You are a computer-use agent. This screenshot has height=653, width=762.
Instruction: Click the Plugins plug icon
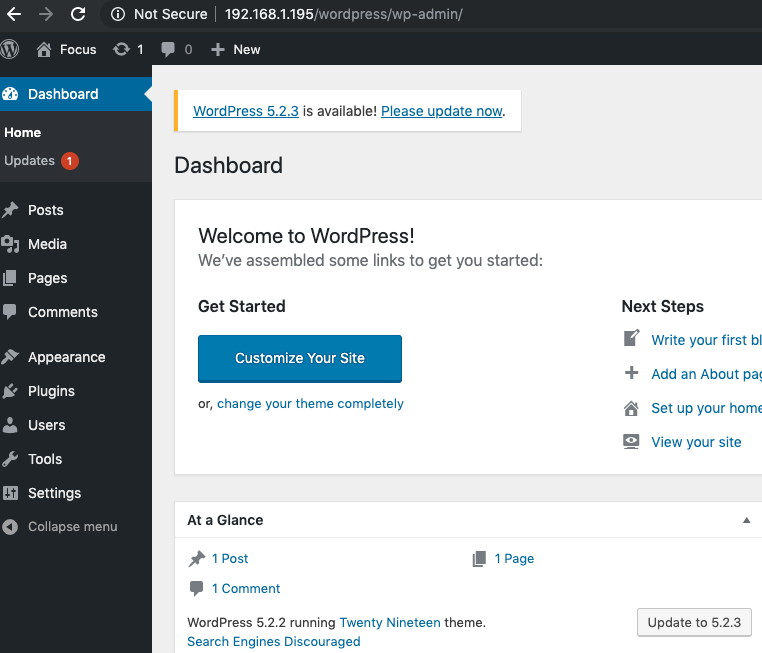10,391
